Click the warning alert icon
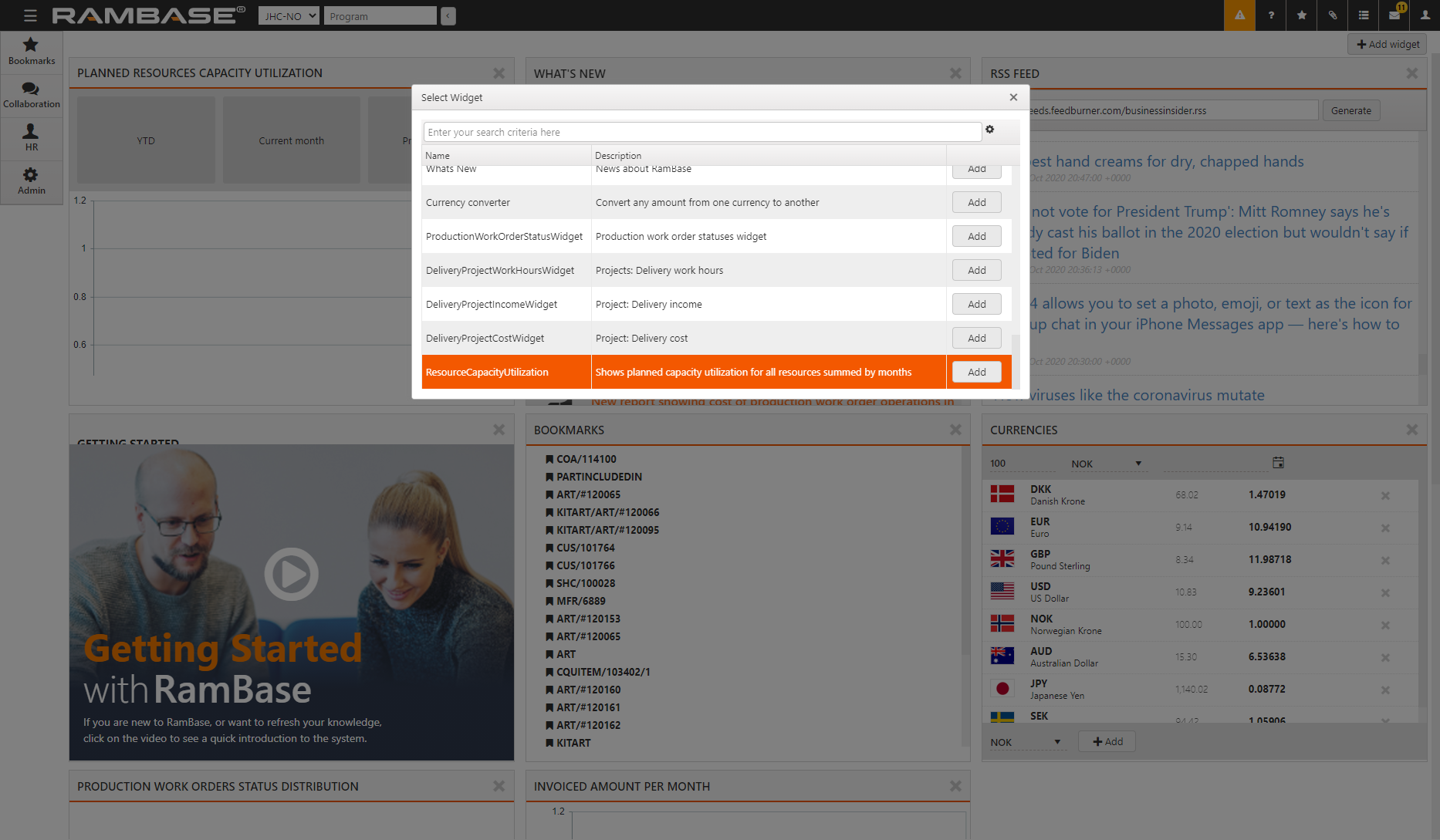Image resolution: width=1440 pixels, height=840 pixels. coord(1239,15)
